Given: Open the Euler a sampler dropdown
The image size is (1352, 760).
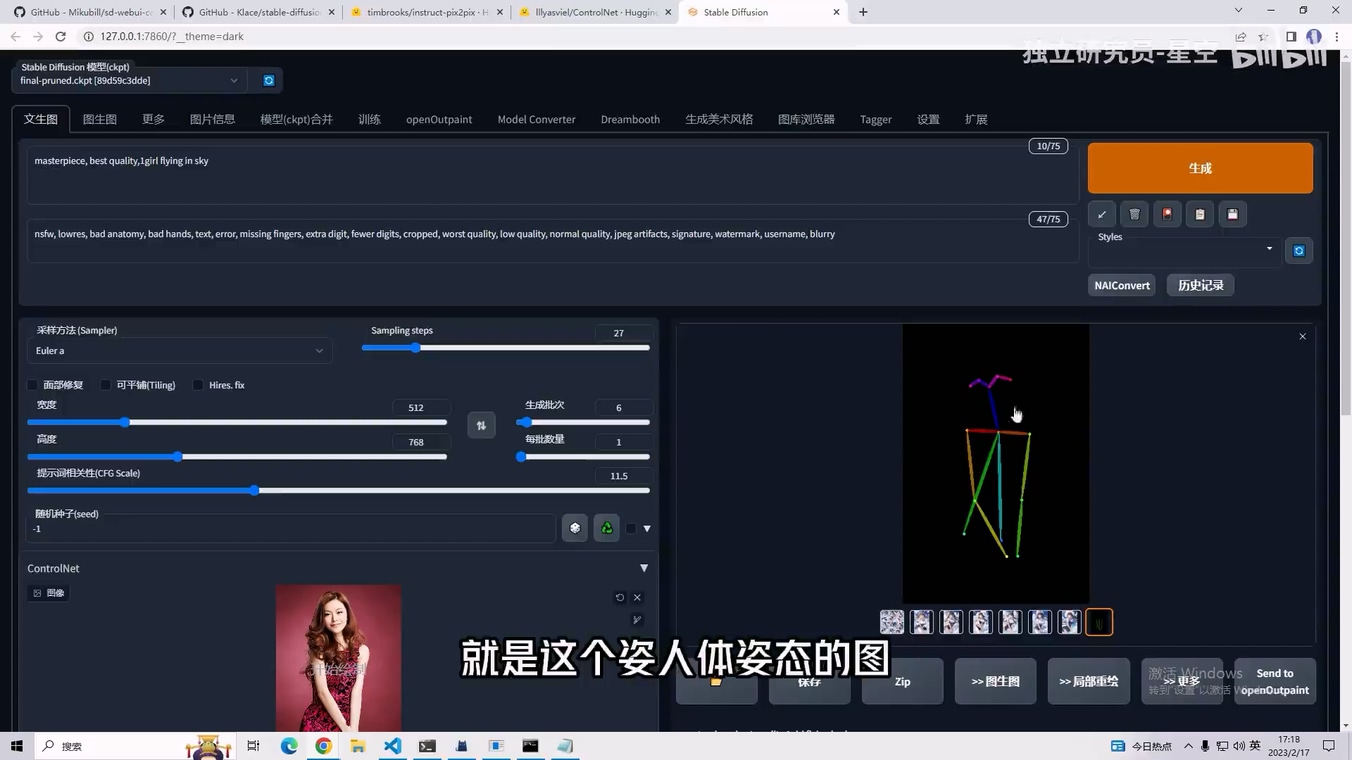Looking at the screenshot, I should 179,350.
